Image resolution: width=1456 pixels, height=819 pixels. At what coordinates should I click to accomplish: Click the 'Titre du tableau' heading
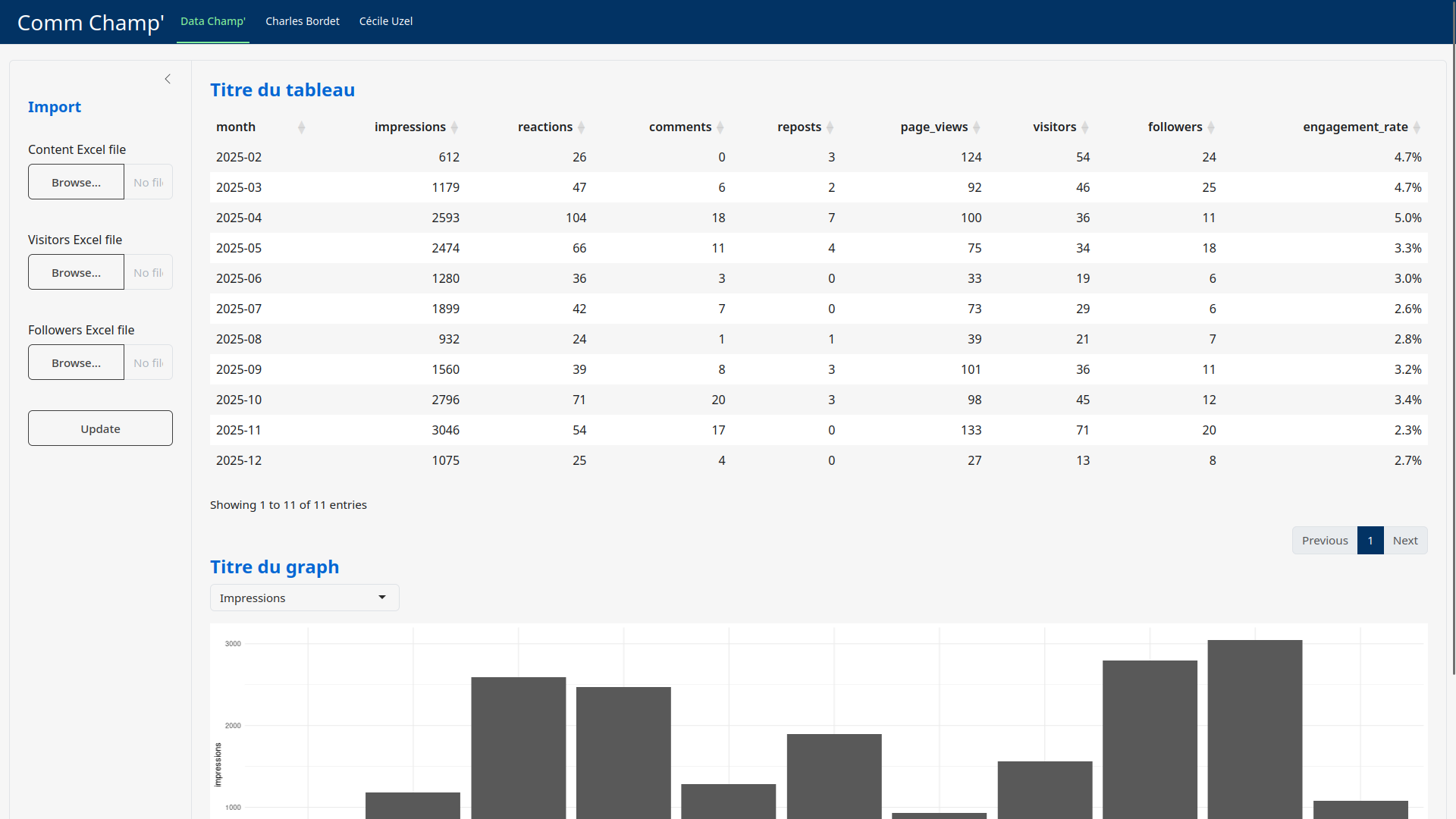[282, 89]
